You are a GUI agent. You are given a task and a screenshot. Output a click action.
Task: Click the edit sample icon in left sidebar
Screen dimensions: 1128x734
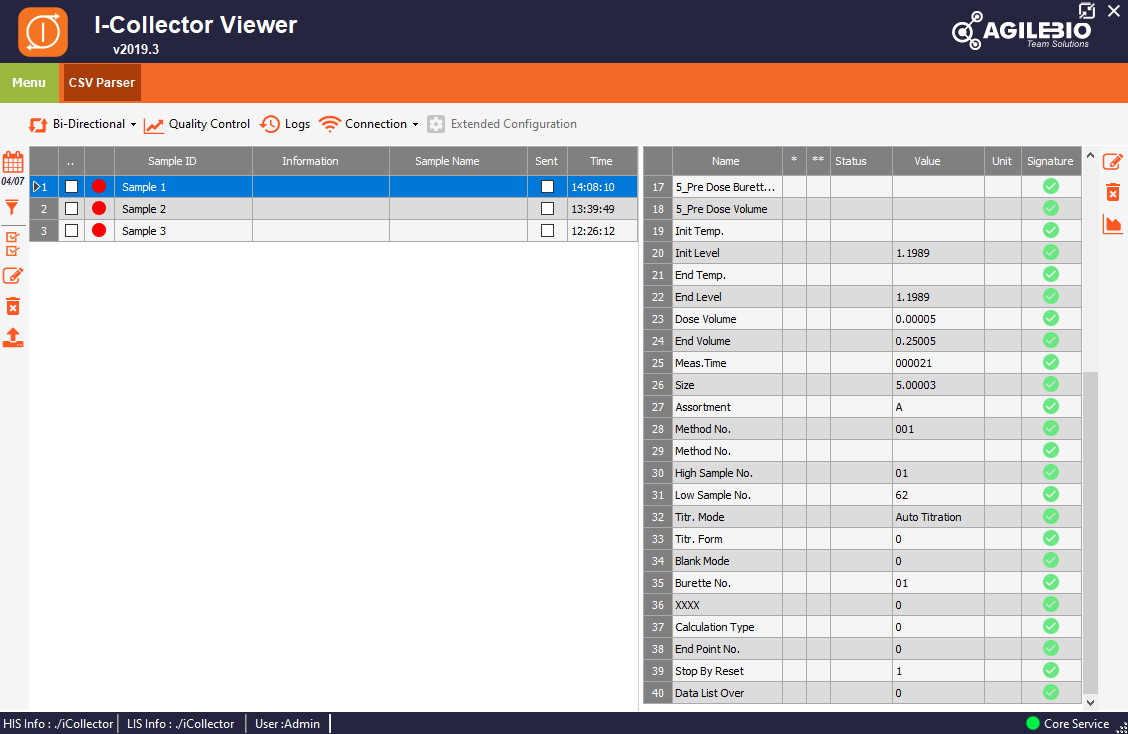point(13,276)
